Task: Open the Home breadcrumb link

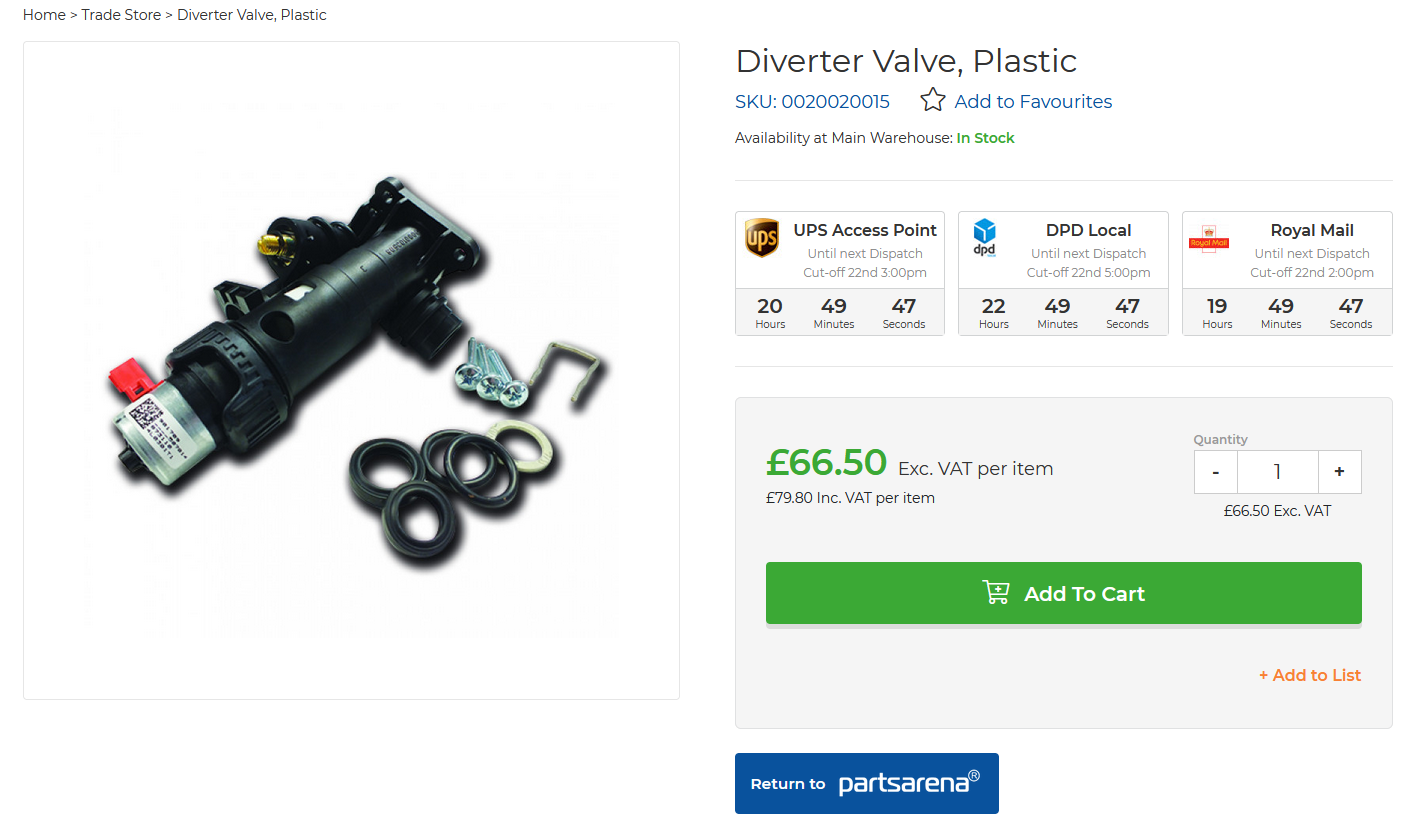Action: point(44,15)
